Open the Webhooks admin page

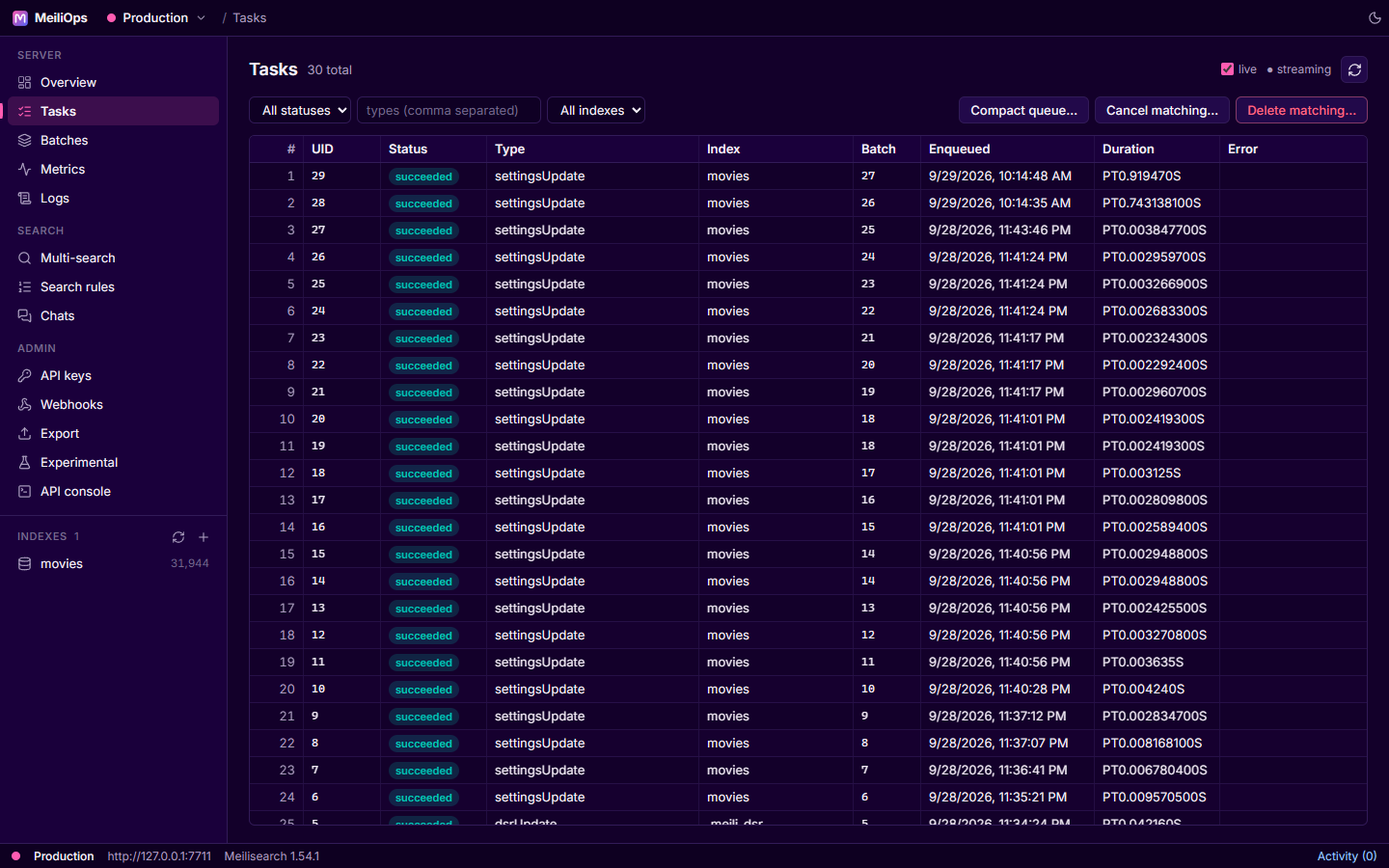(x=114, y=405)
